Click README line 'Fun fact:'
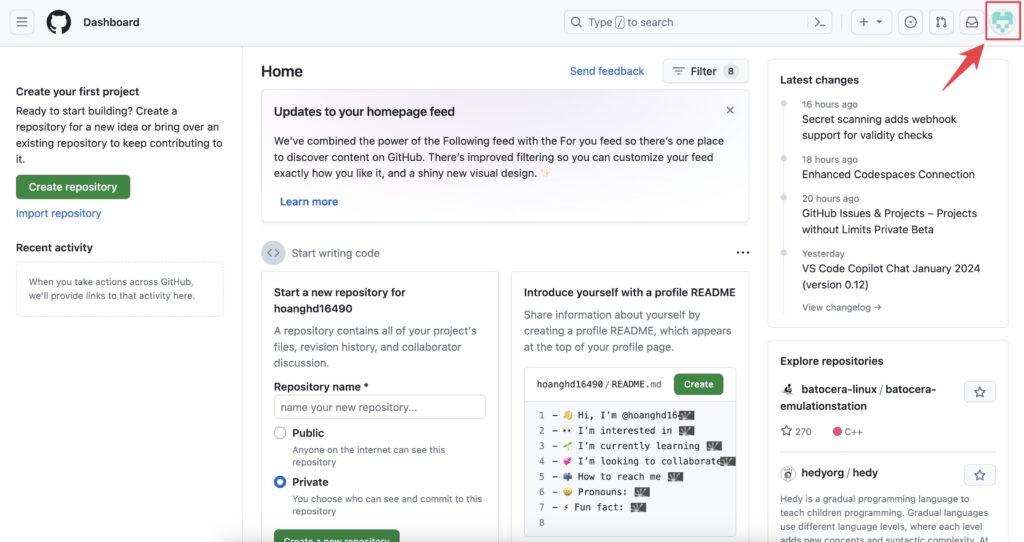 [x=598, y=507]
